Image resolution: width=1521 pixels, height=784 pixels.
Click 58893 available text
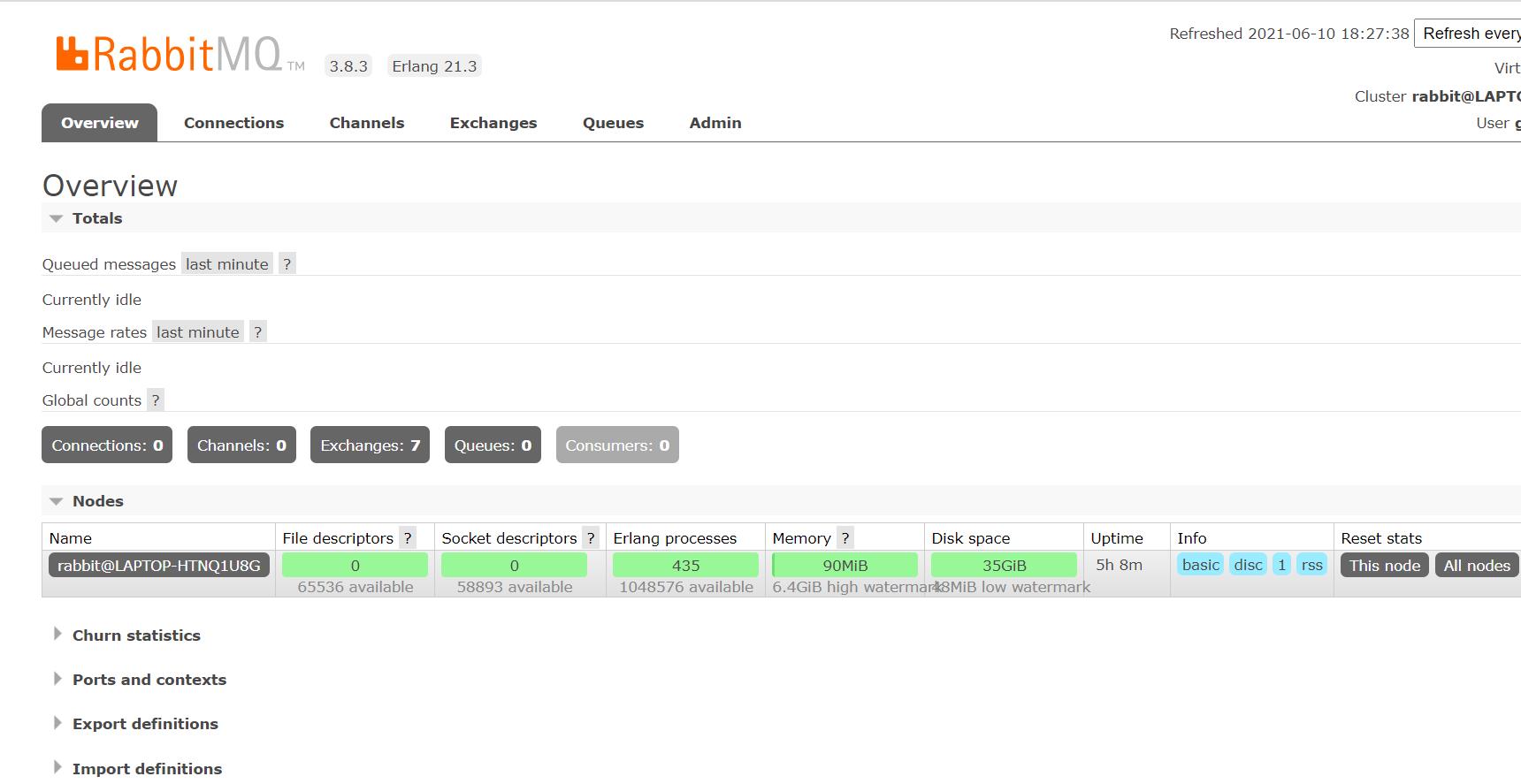pyautogui.click(x=514, y=587)
